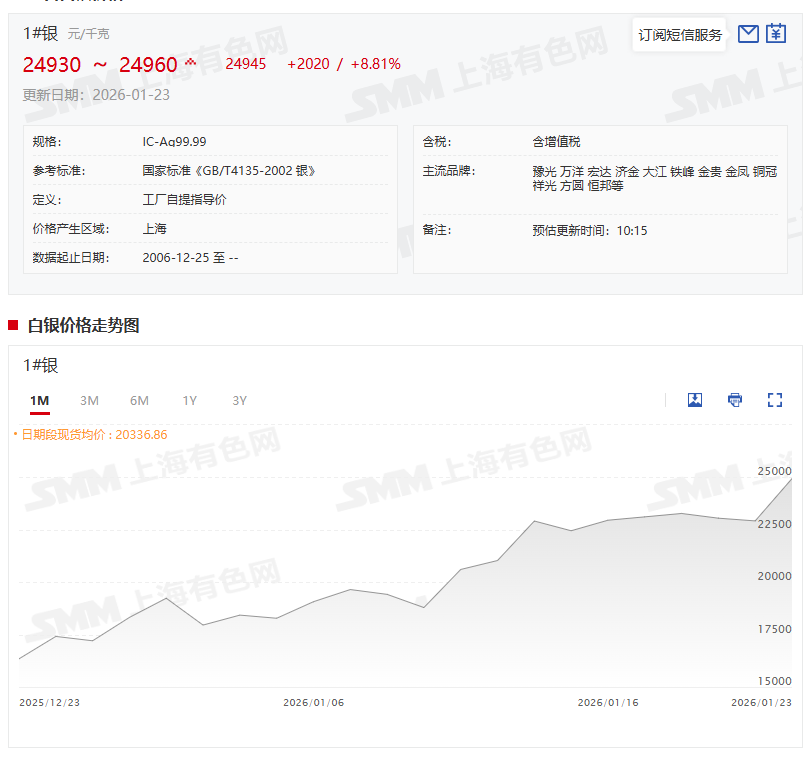Open the chart in fullscreen mode
This screenshot has height=757, width=811.
point(774,400)
